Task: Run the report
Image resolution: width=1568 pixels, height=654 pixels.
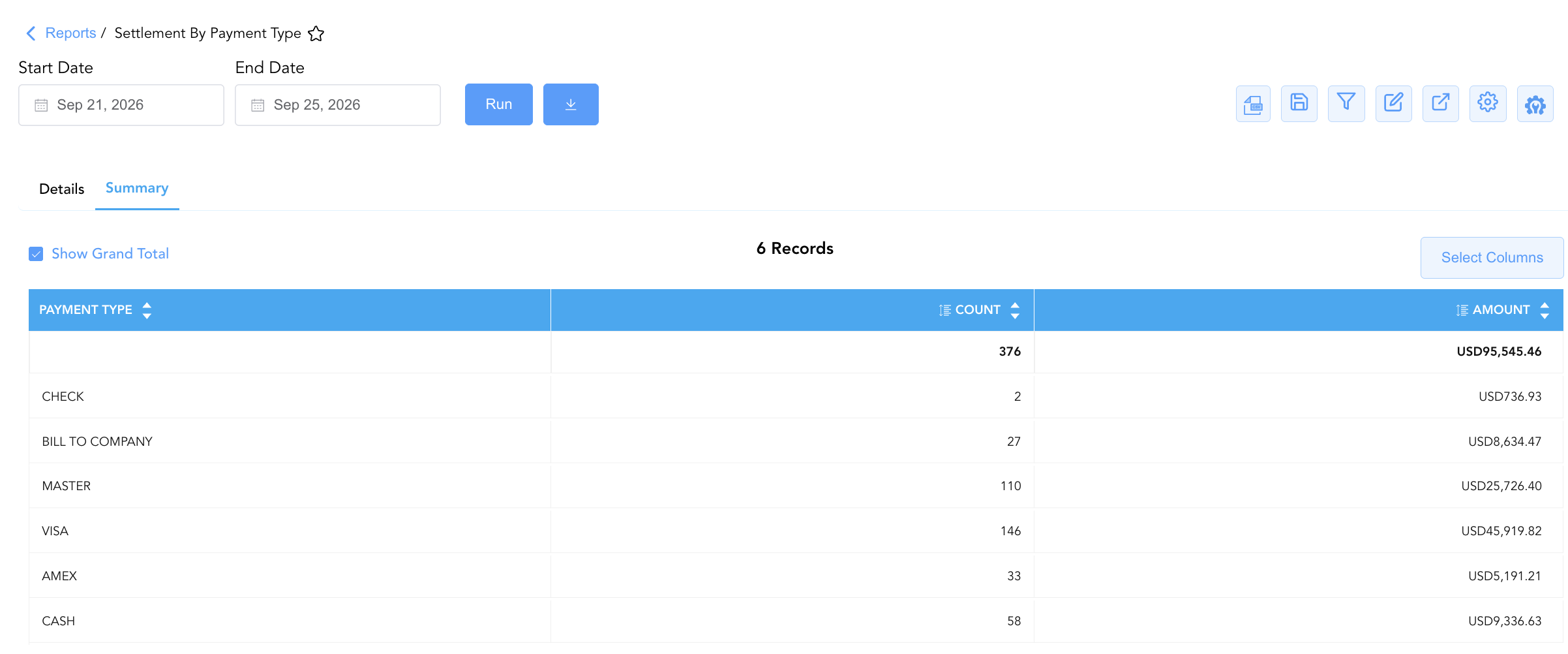Action: tap(499, 104)
